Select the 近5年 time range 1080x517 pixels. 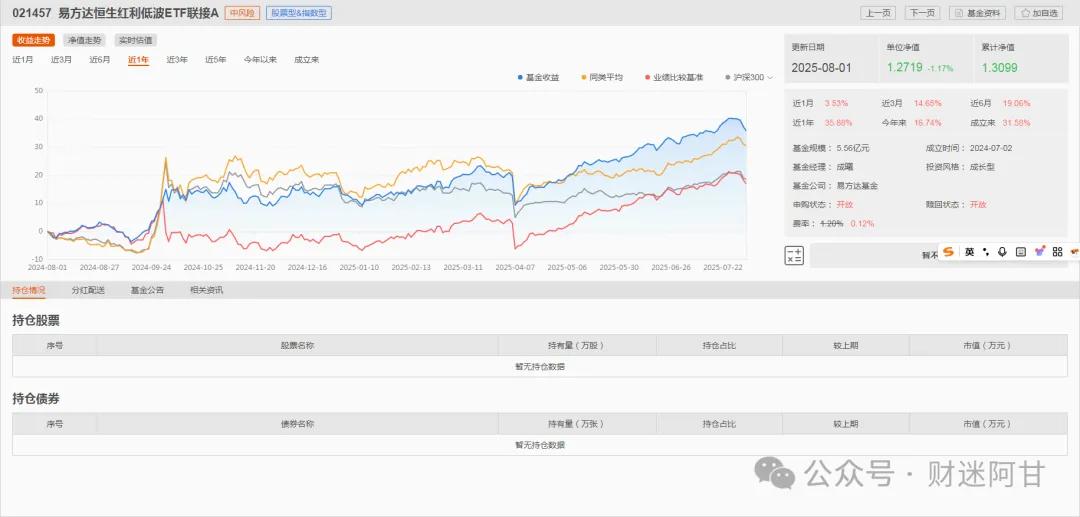tap(216, 60)
